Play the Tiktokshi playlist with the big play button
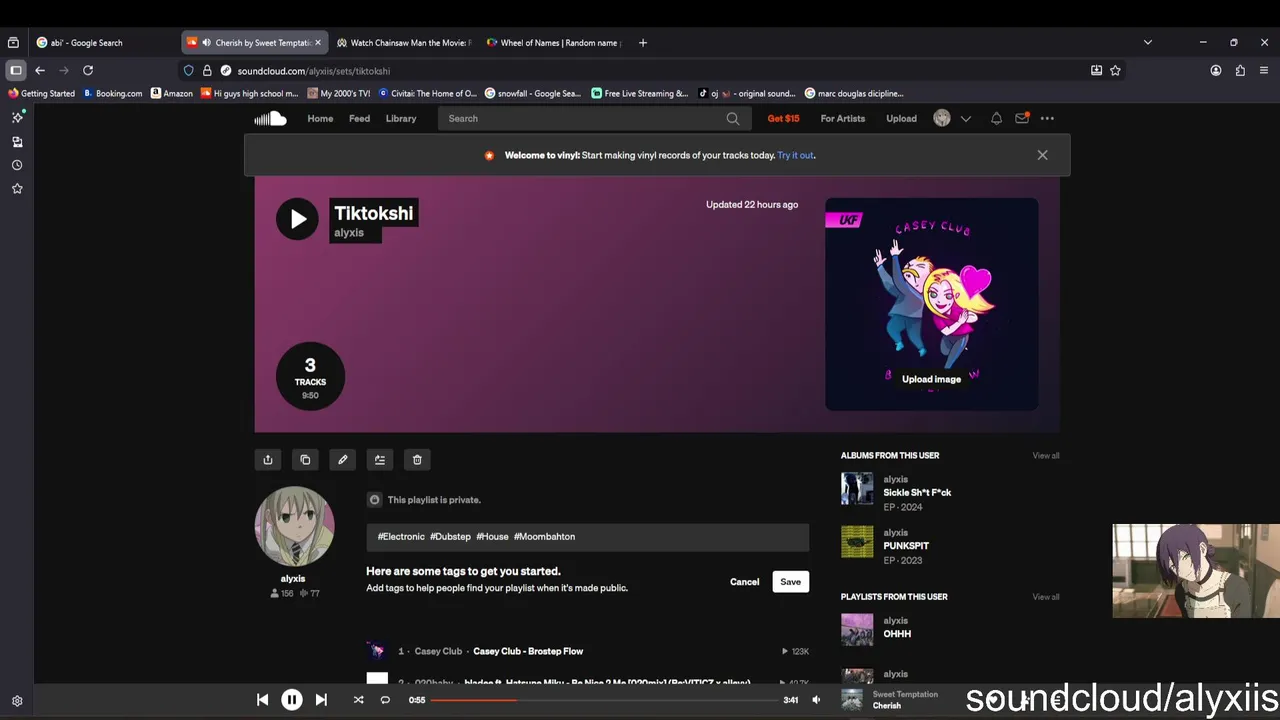This screenshot has height=720, width=1280. pyautogui.click(x=297, y=219)
